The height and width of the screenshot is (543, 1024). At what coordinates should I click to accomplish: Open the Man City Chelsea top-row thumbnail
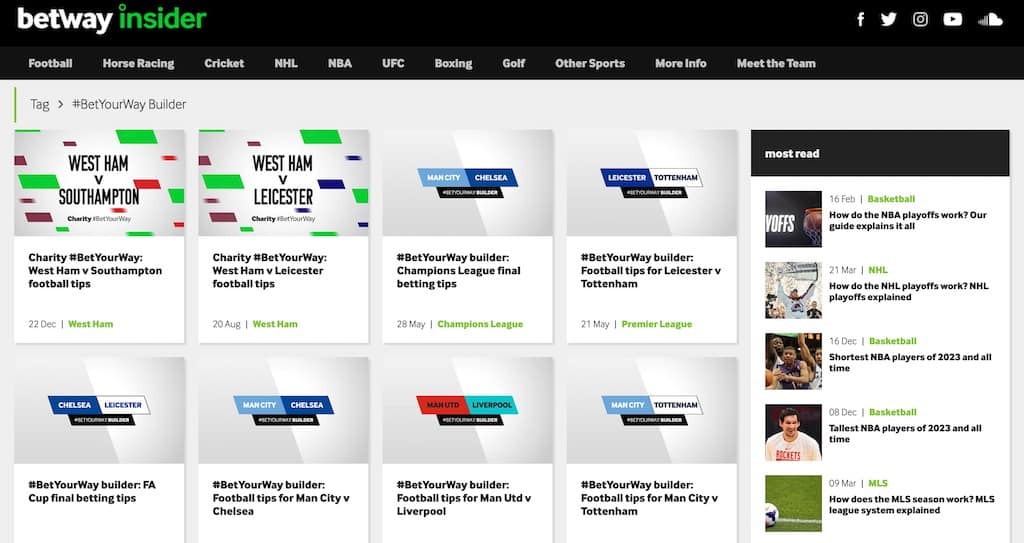[x=468, y=183]
